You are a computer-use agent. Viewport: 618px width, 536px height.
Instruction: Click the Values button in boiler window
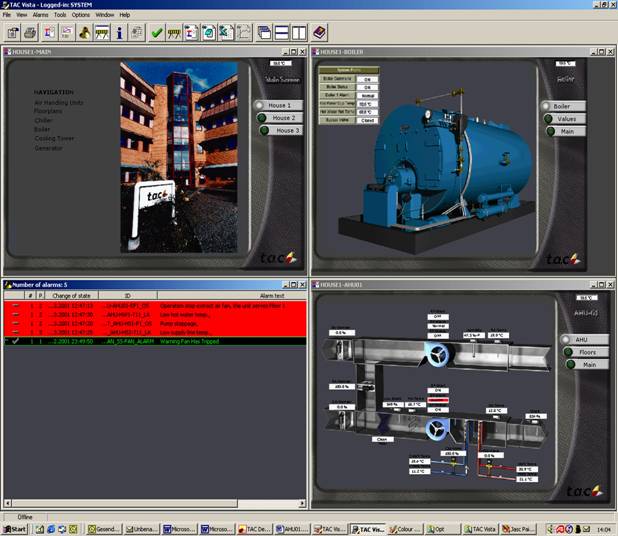[x=565, y=119]
